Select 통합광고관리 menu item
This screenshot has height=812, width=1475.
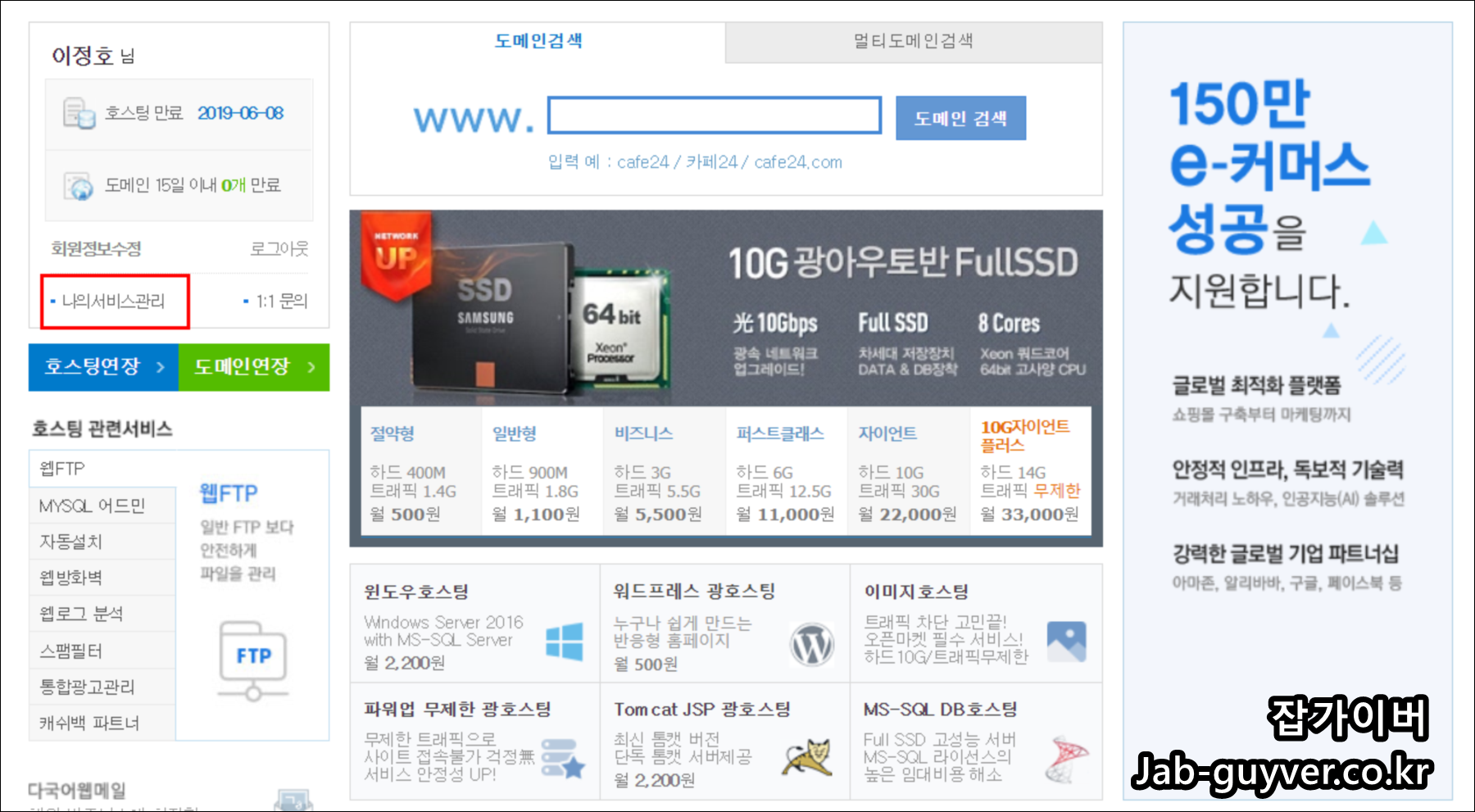point(102,687)
